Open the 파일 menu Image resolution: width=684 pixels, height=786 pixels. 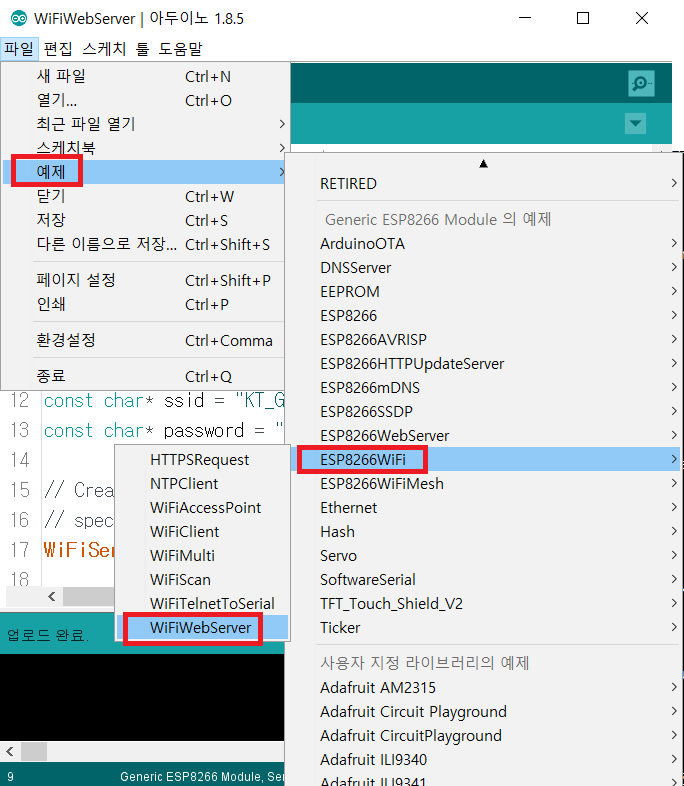point(19,49)
